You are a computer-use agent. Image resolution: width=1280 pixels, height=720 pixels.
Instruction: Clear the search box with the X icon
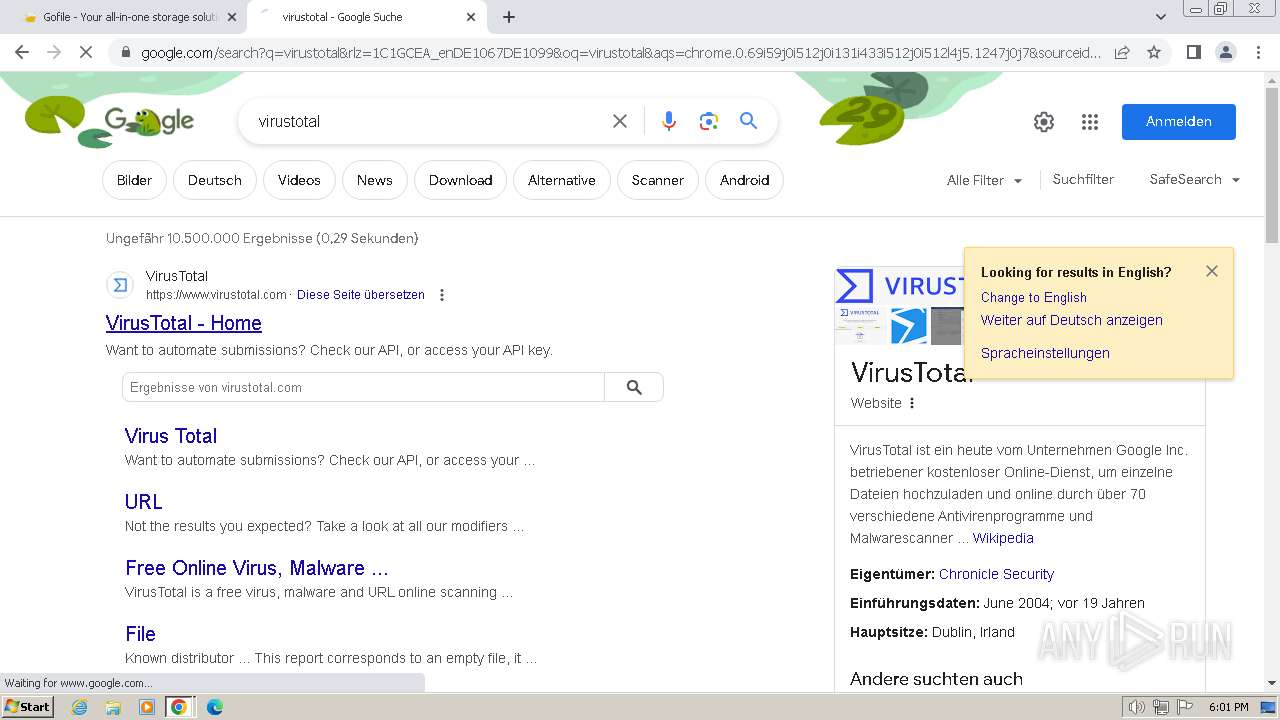[620, 121]
